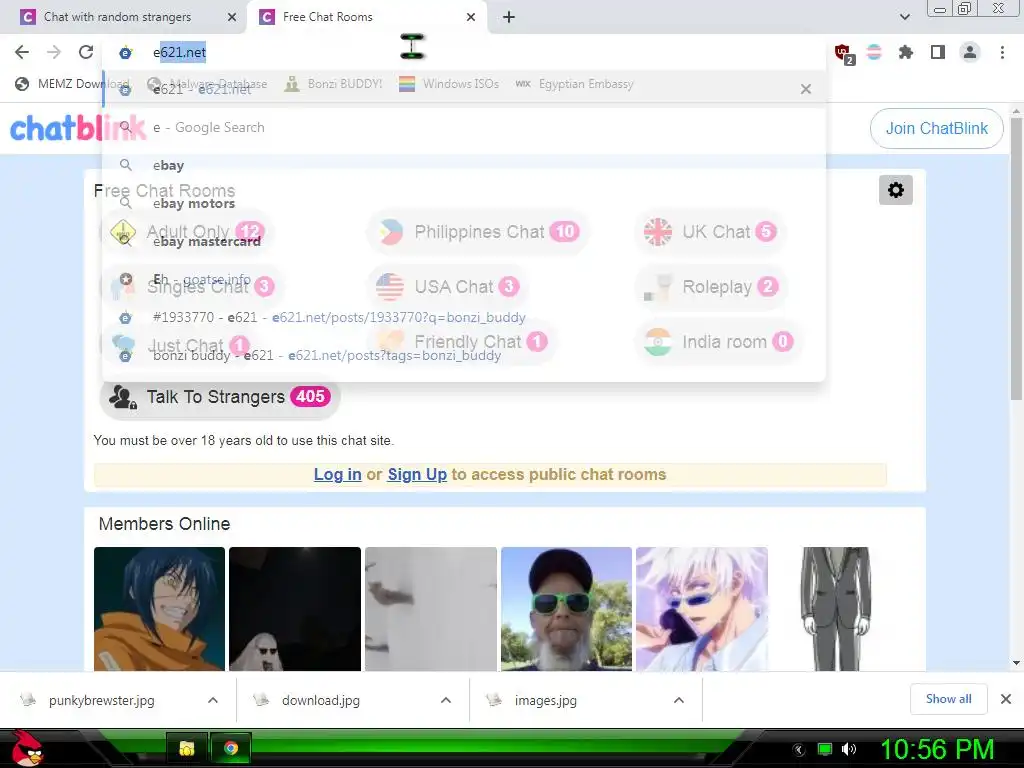
Task: Click the Join ChatBlink button
Action: point(936,129)
